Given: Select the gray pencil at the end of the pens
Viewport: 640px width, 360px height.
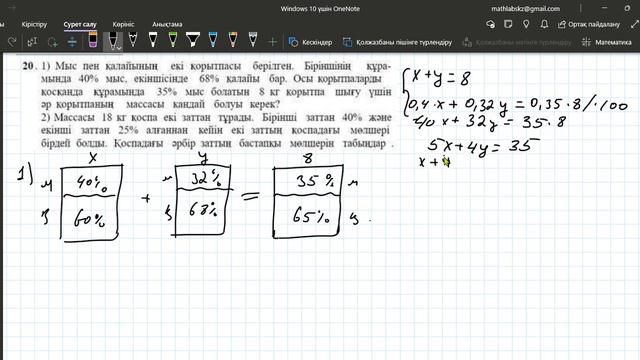Looking at the screenshot, I should click(253, 40).
